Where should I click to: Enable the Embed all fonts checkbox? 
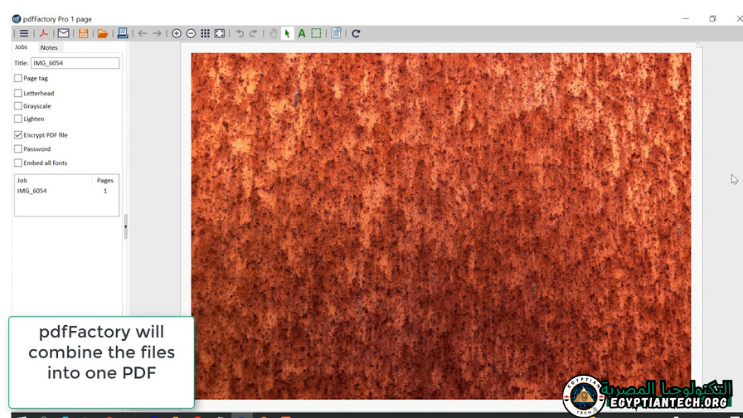tap(18, 163)
